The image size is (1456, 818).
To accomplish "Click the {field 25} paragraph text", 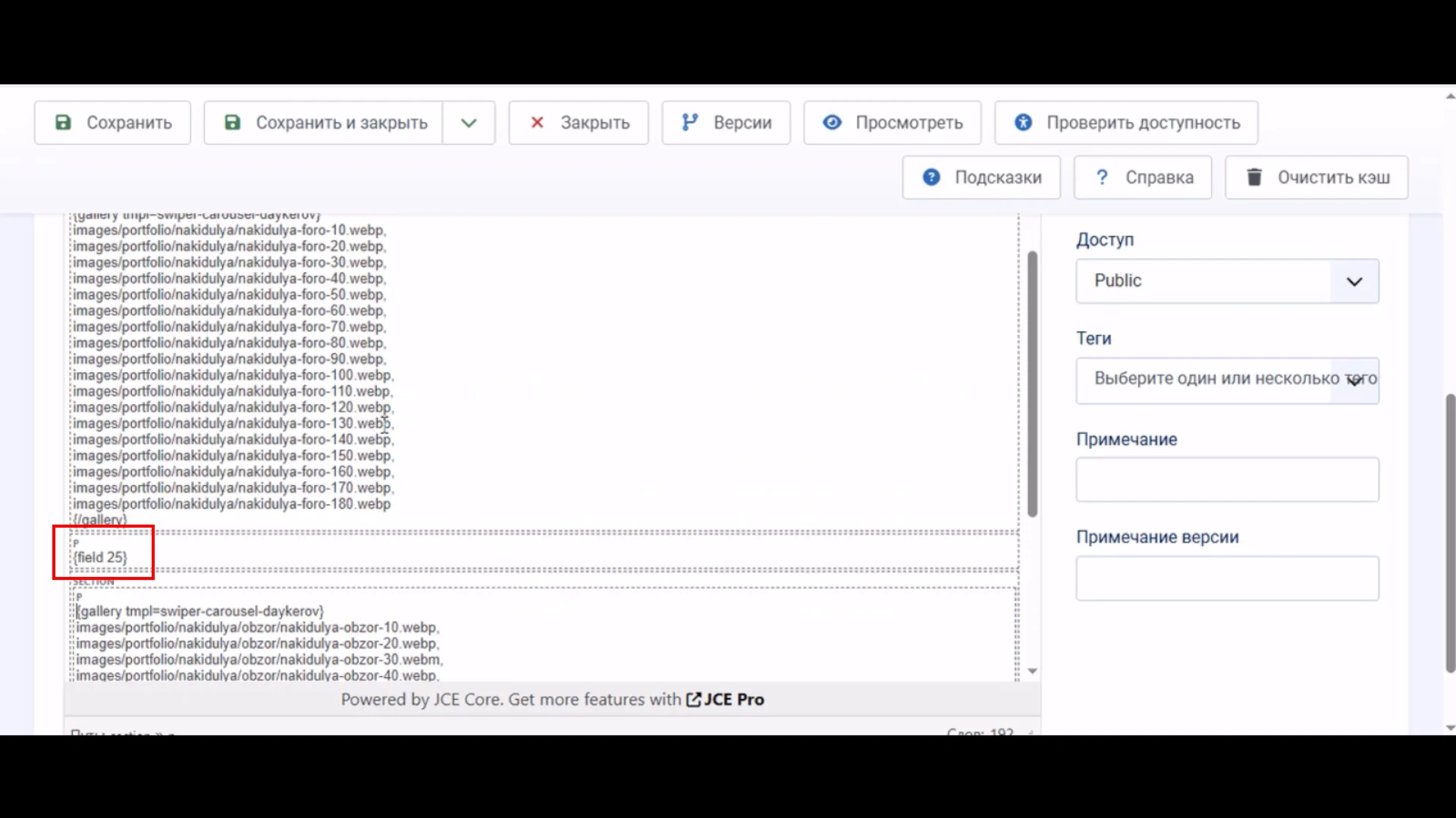I will point(100,557).
